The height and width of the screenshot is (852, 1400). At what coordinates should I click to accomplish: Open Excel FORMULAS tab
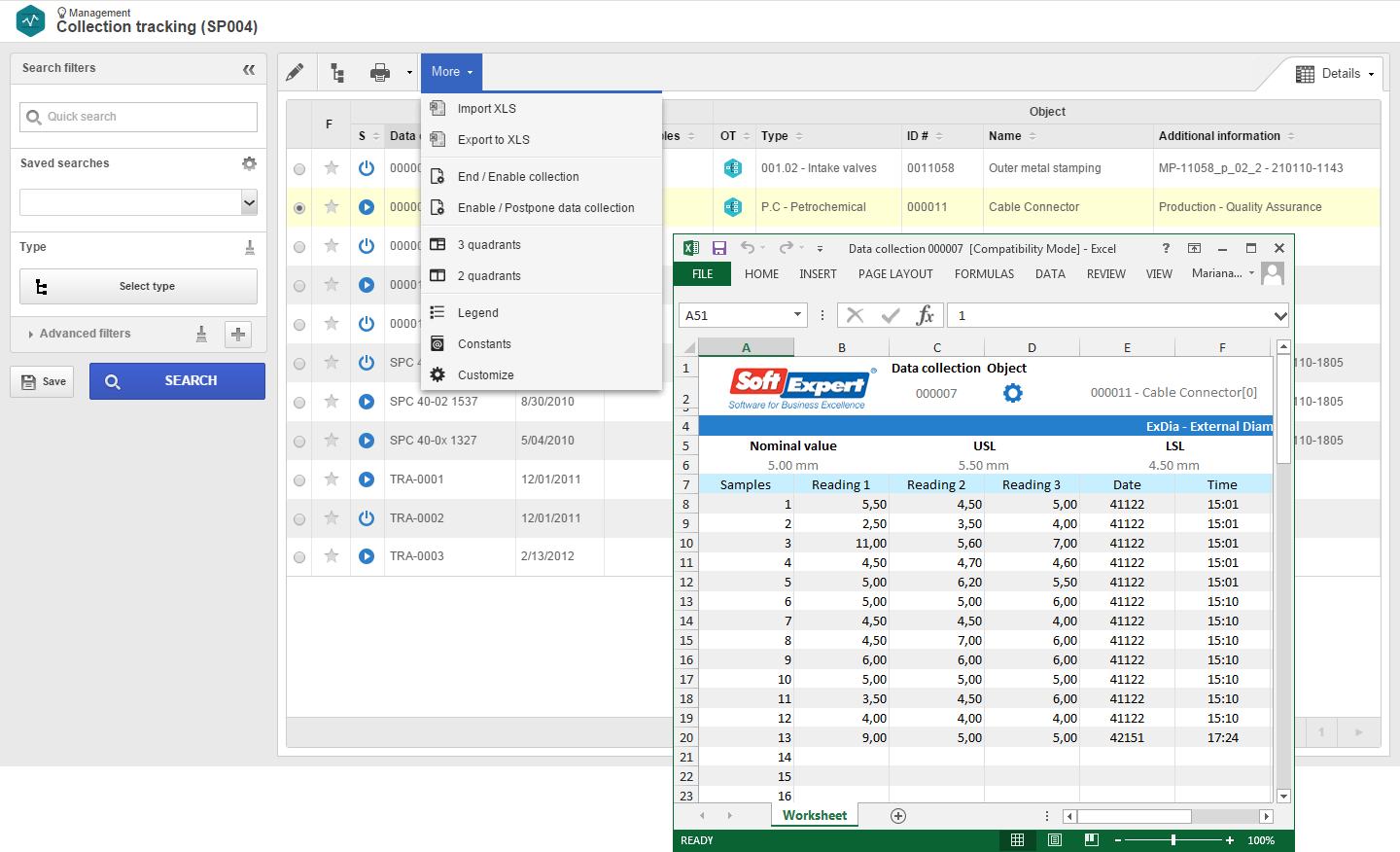pyautogui.click(x=984, y=274)
